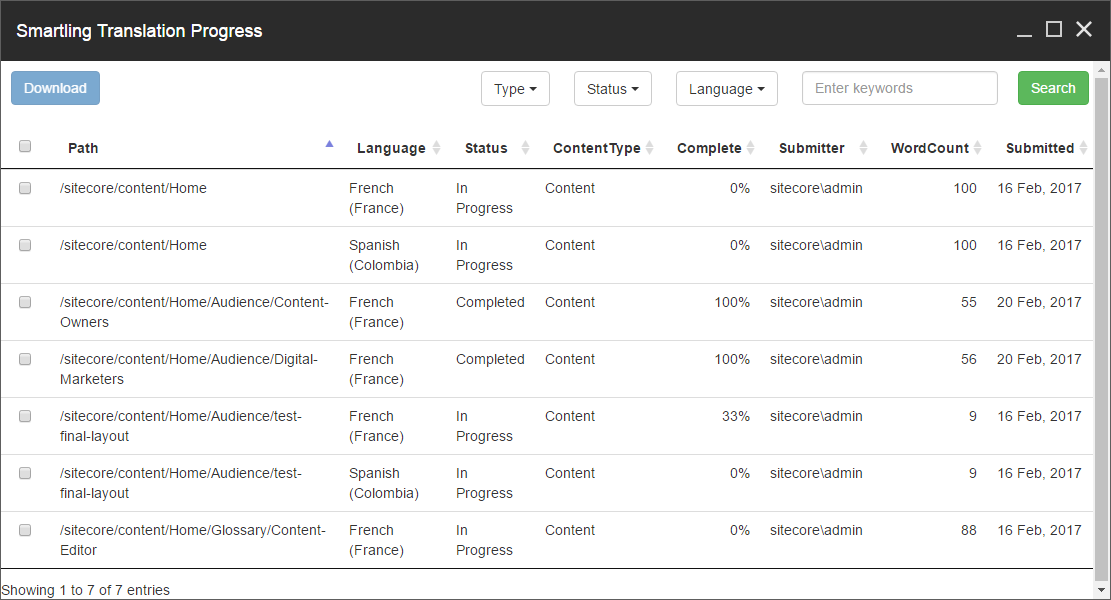Click the /sitecore/content/Home/Glossary/Content-Editor path

click(193, 540)
